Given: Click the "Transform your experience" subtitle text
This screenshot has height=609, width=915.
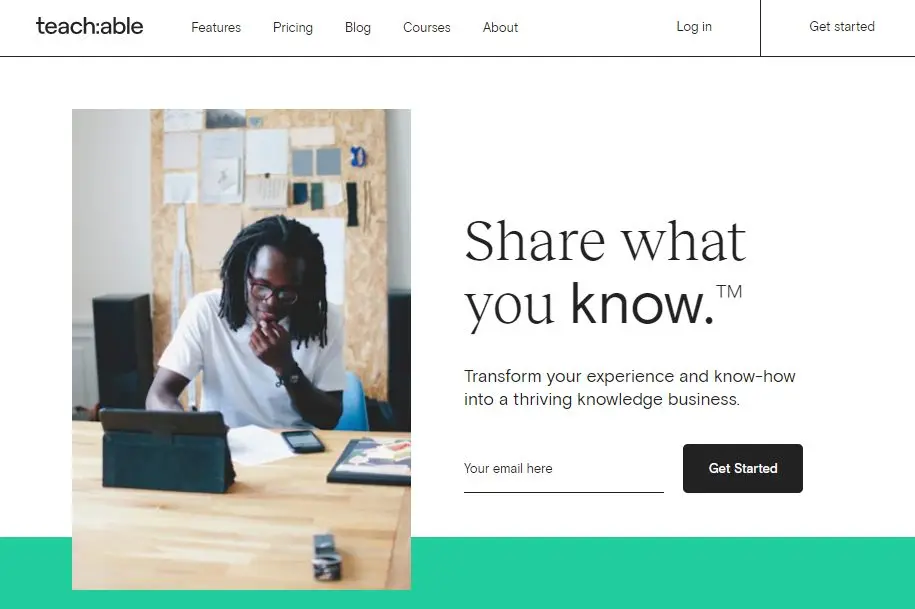Looking at the screenshot, I should coord(629,388).
